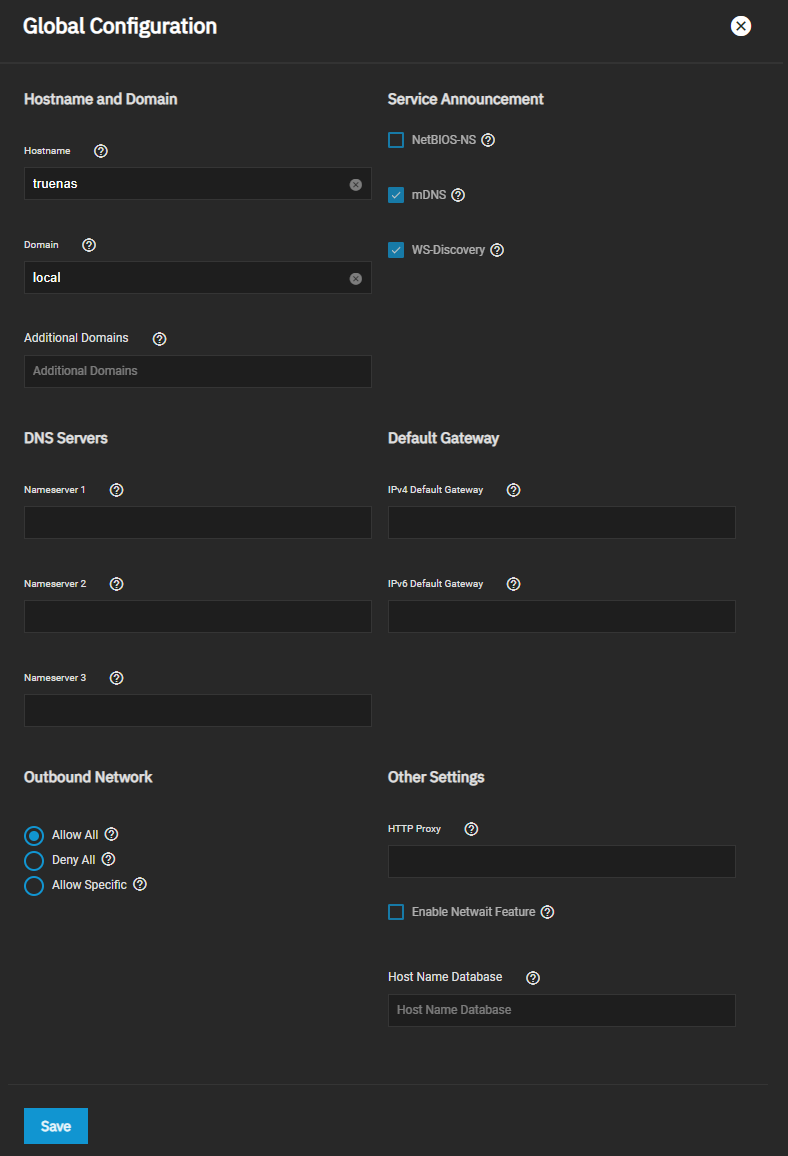Save the global configuration
Image resolution: width=788 pixels, height=1156 pixels.
pyautogui.click(x=56, y=1126)
